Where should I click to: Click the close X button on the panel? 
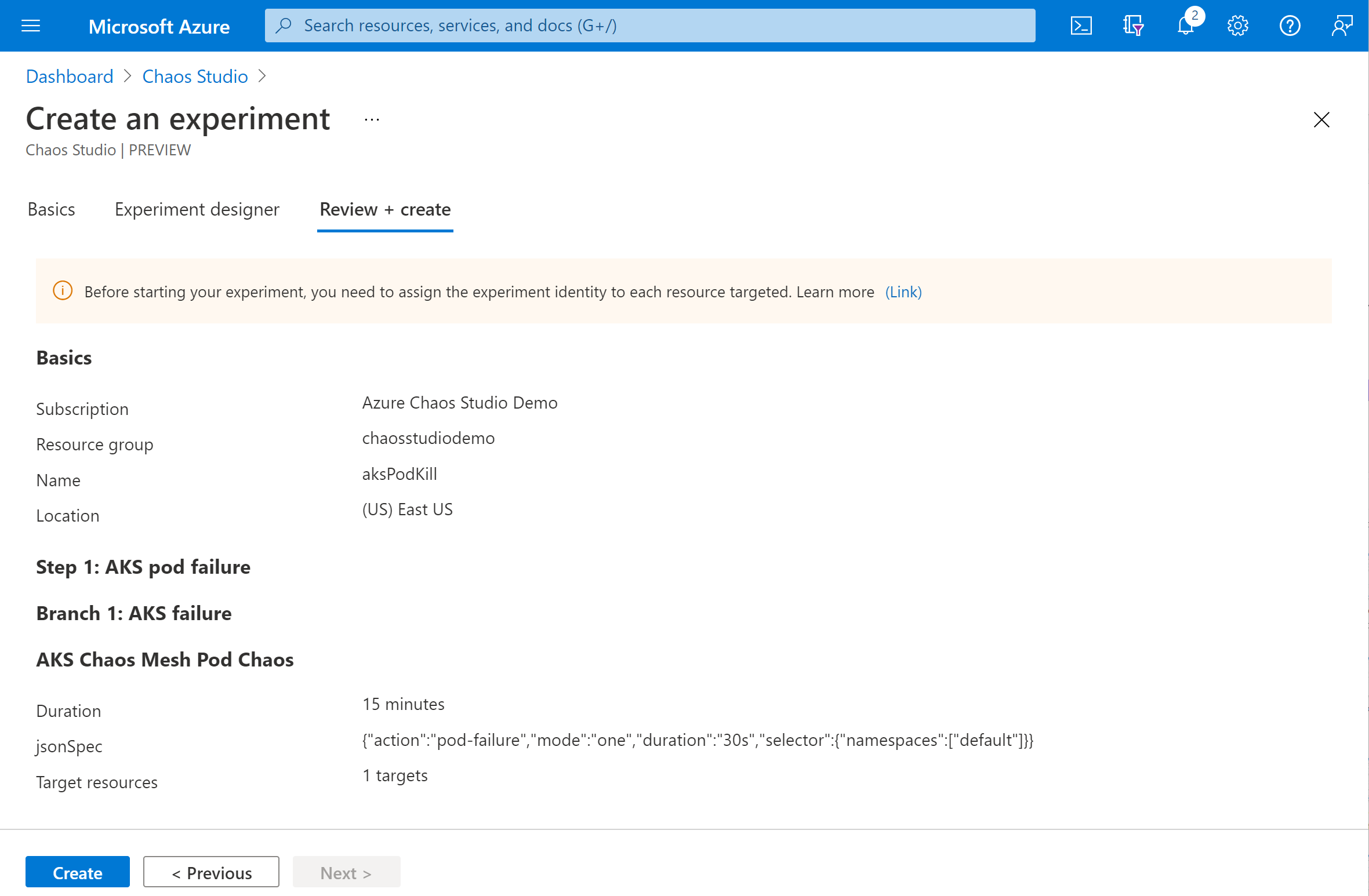(x=1321, y=120)
